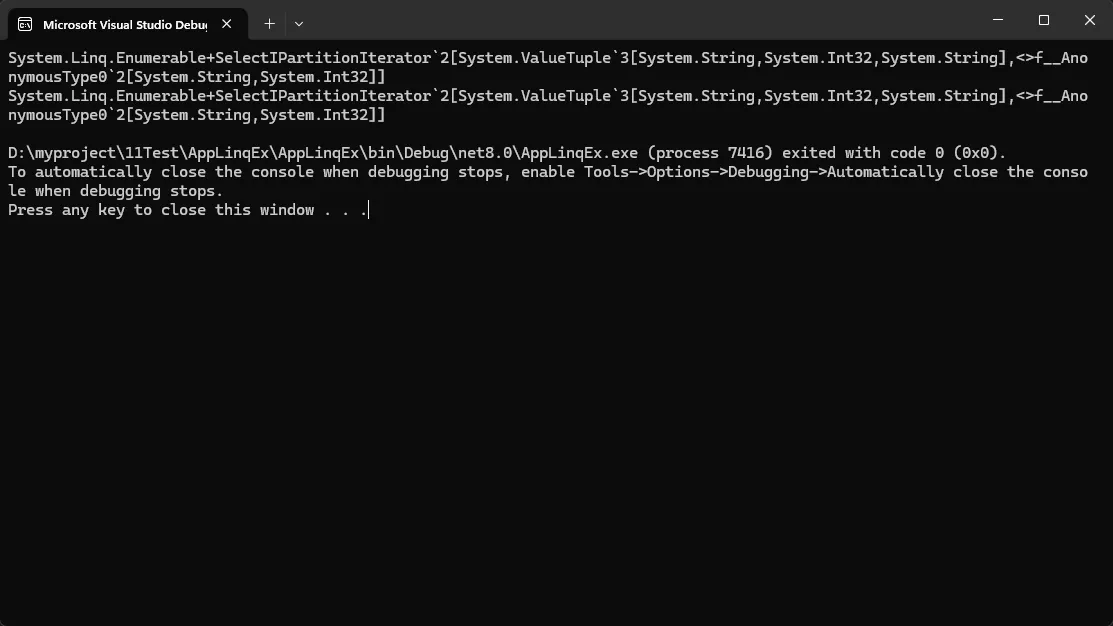Close the Microsoft Visual Studio Debug tab

tap(227, 24)
